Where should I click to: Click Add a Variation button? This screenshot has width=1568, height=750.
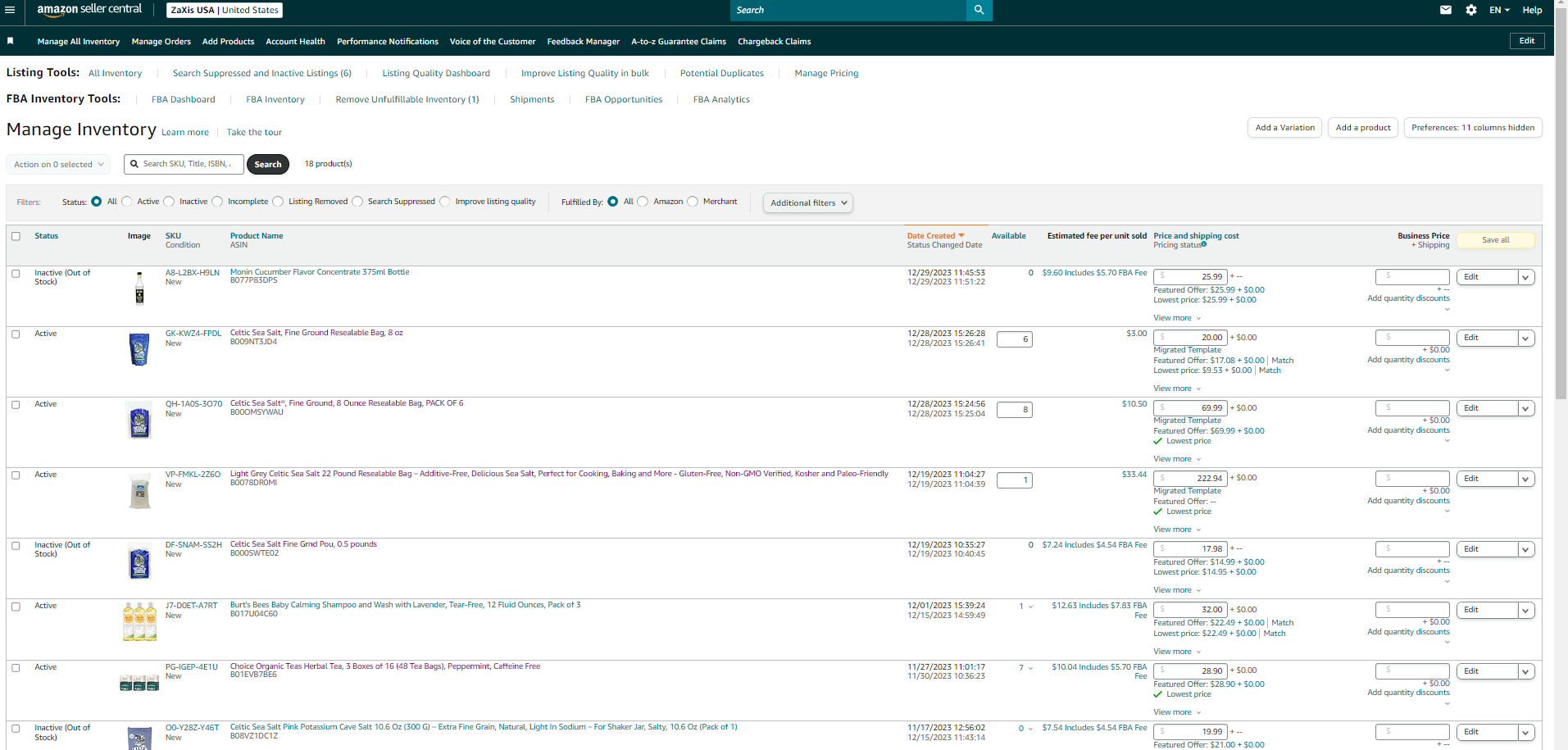tap(1285, 128)
